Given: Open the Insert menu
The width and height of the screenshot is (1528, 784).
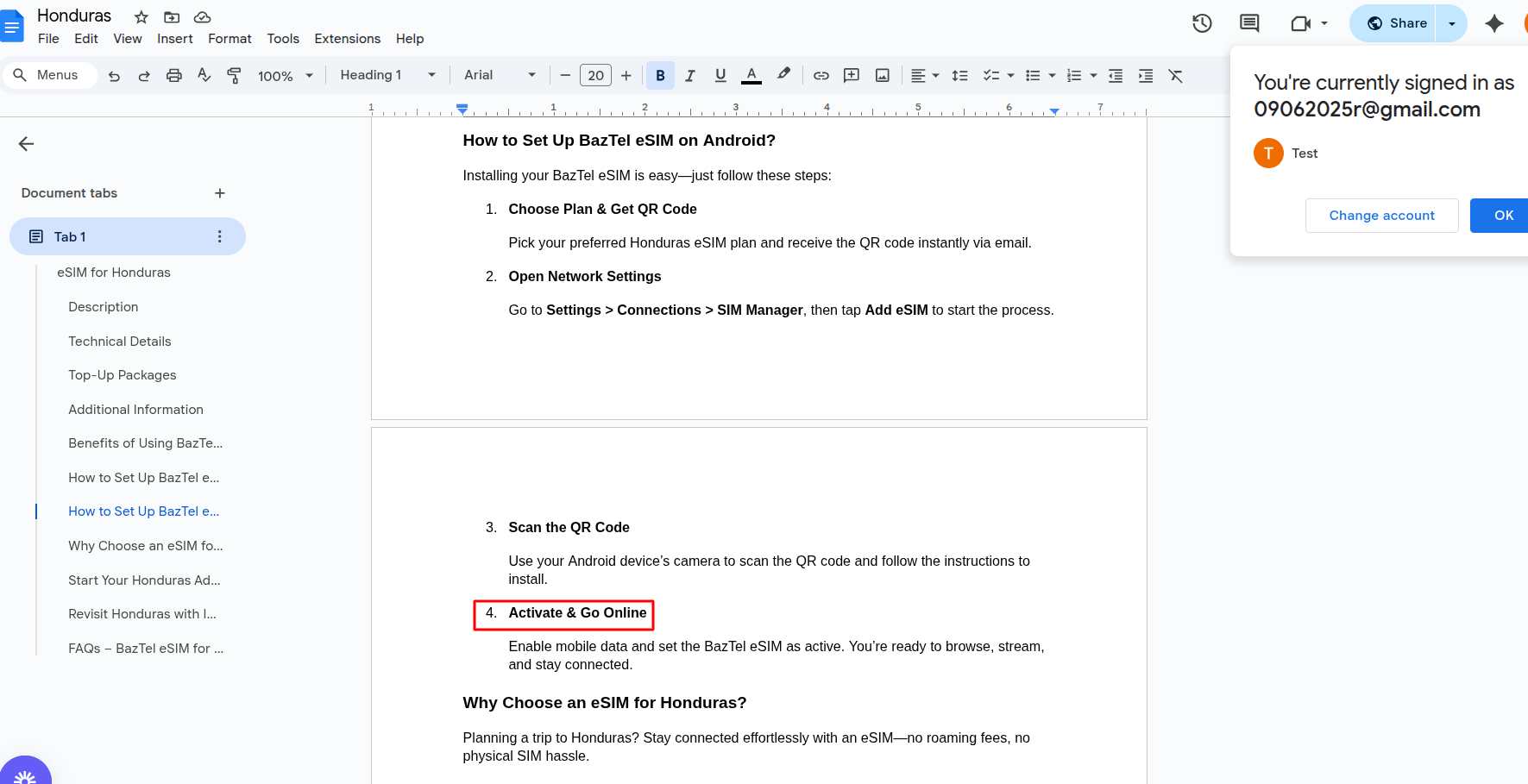Looking at the screenshot, I should tap(174, 39).
